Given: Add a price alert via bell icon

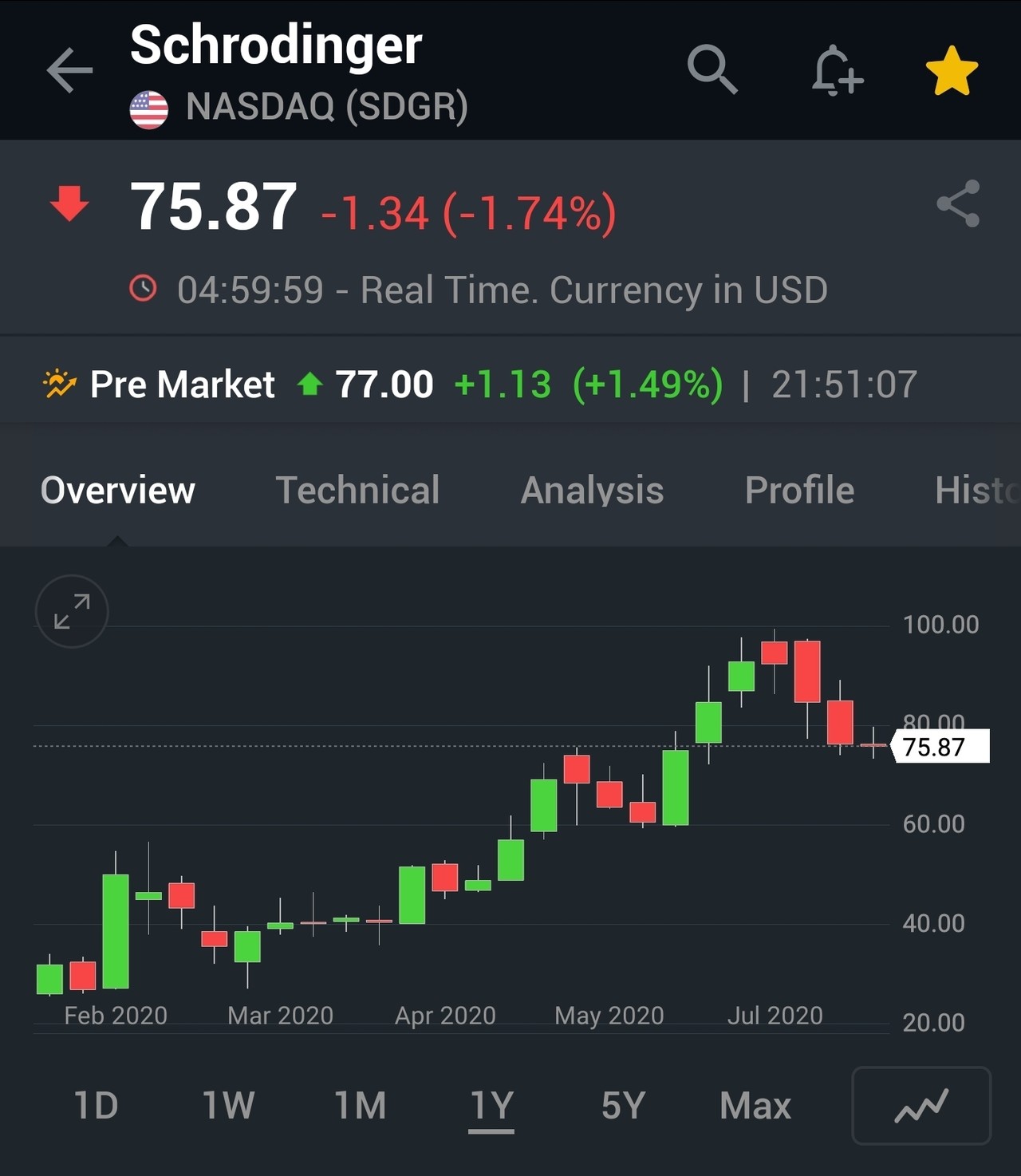Looking at the screenshot, I should click(837, 71).
